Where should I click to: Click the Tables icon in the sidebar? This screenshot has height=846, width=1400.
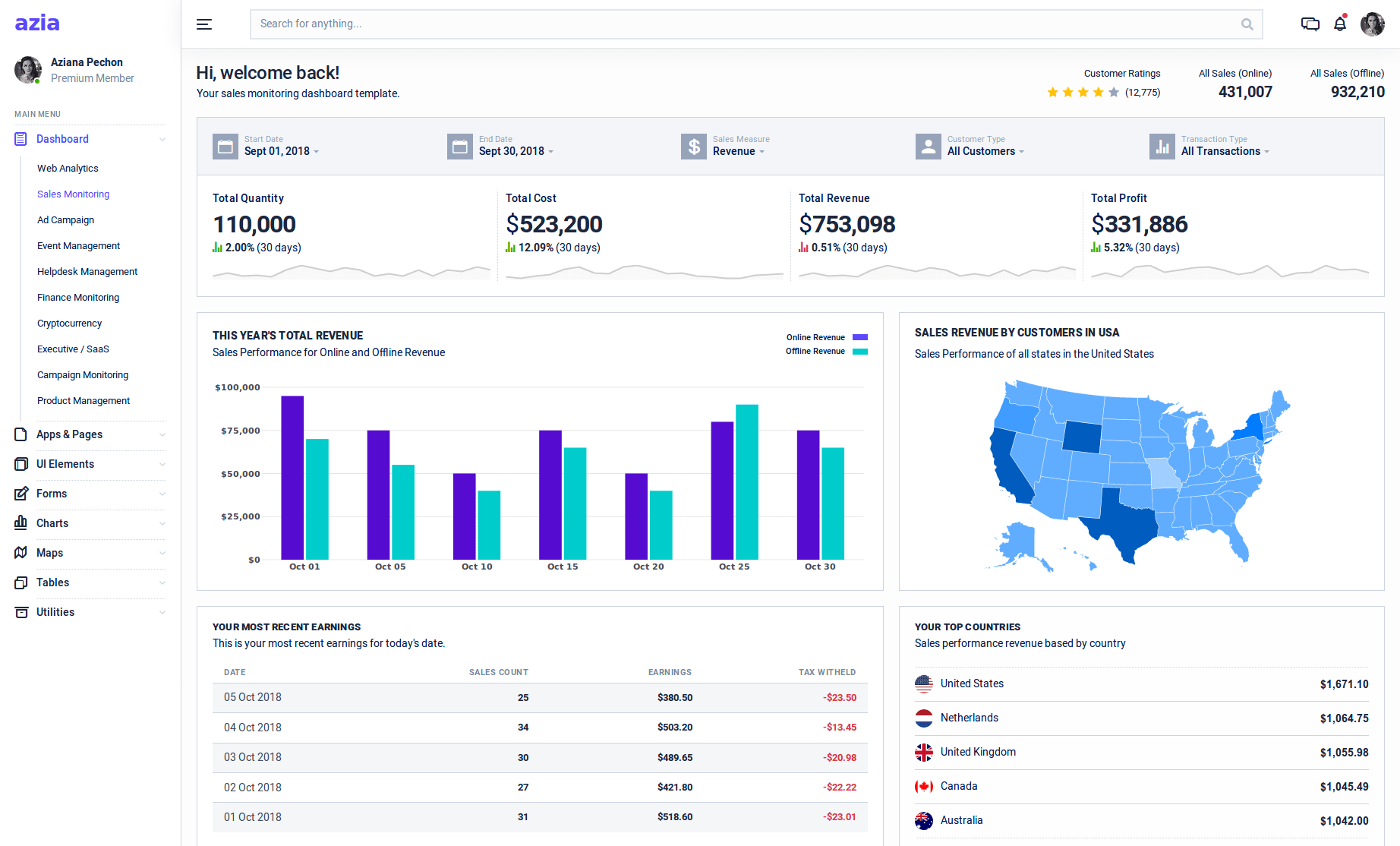[x=20, y=582]
